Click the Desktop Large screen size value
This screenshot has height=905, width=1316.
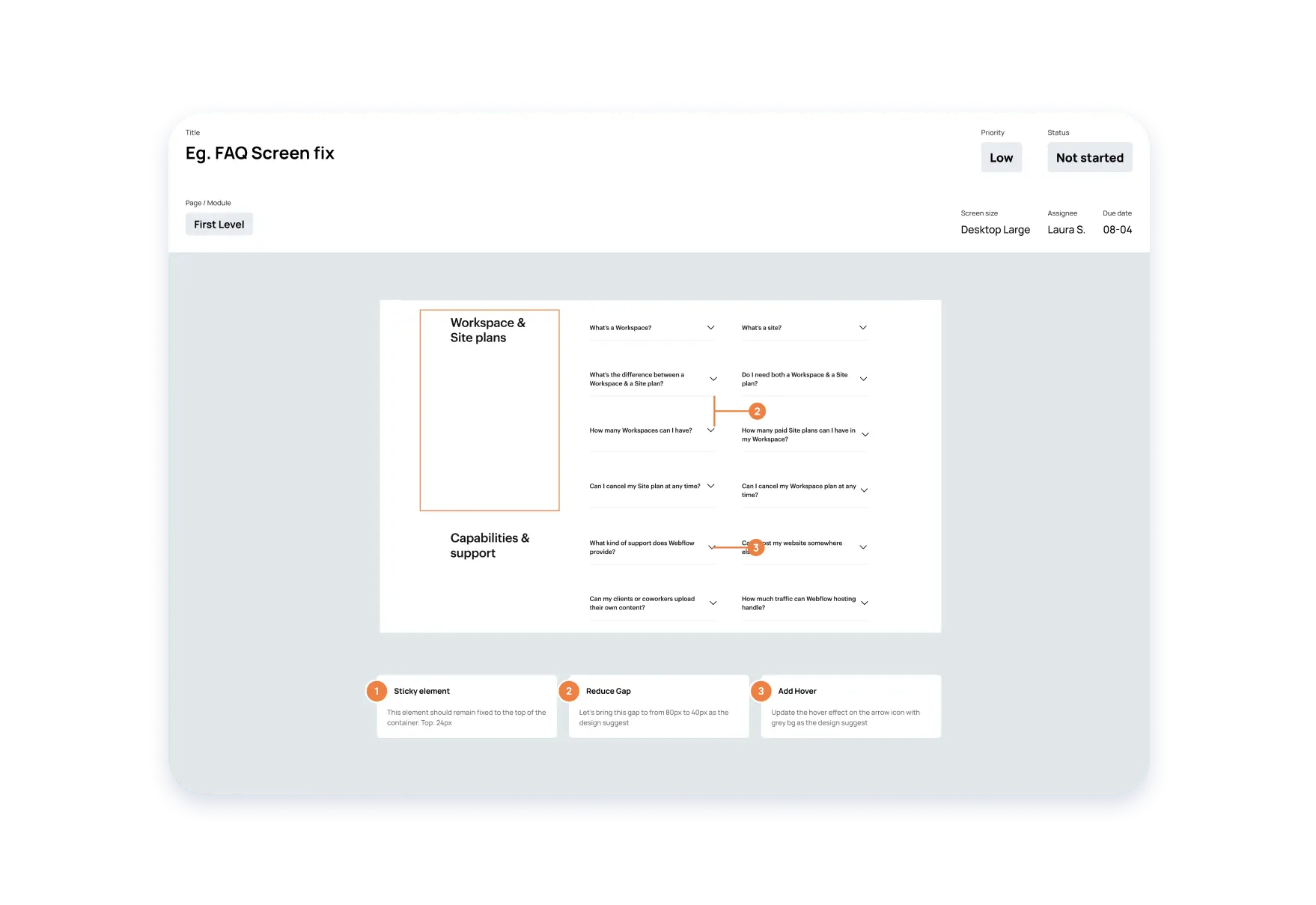pyautogui.click(x=995, y=230)
